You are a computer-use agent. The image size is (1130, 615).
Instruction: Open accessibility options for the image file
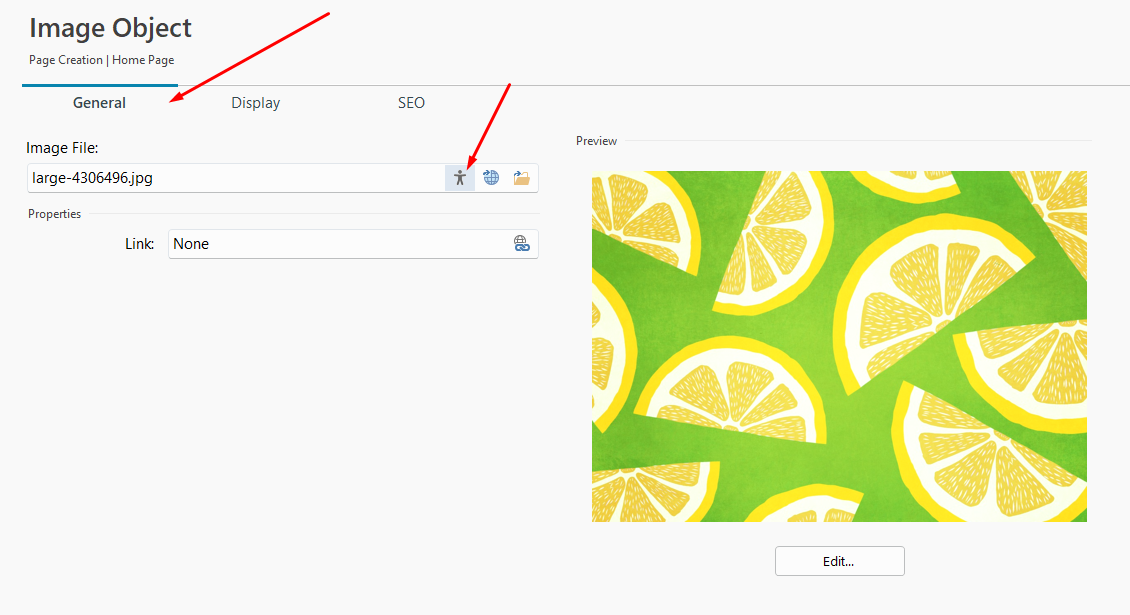[x=460, y=177]
